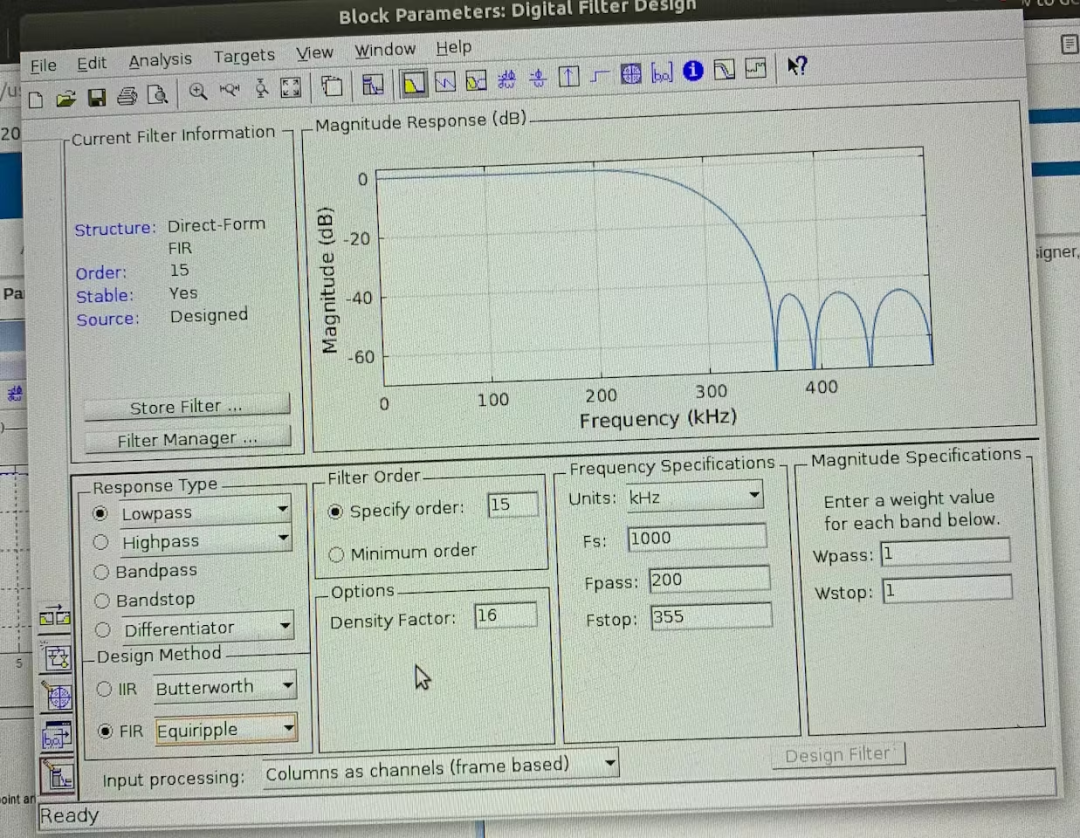Image resolution: width=1080 pixels, height=838 pixels.
Task: Edit the Fpass value field
Action: pos(711,578)
